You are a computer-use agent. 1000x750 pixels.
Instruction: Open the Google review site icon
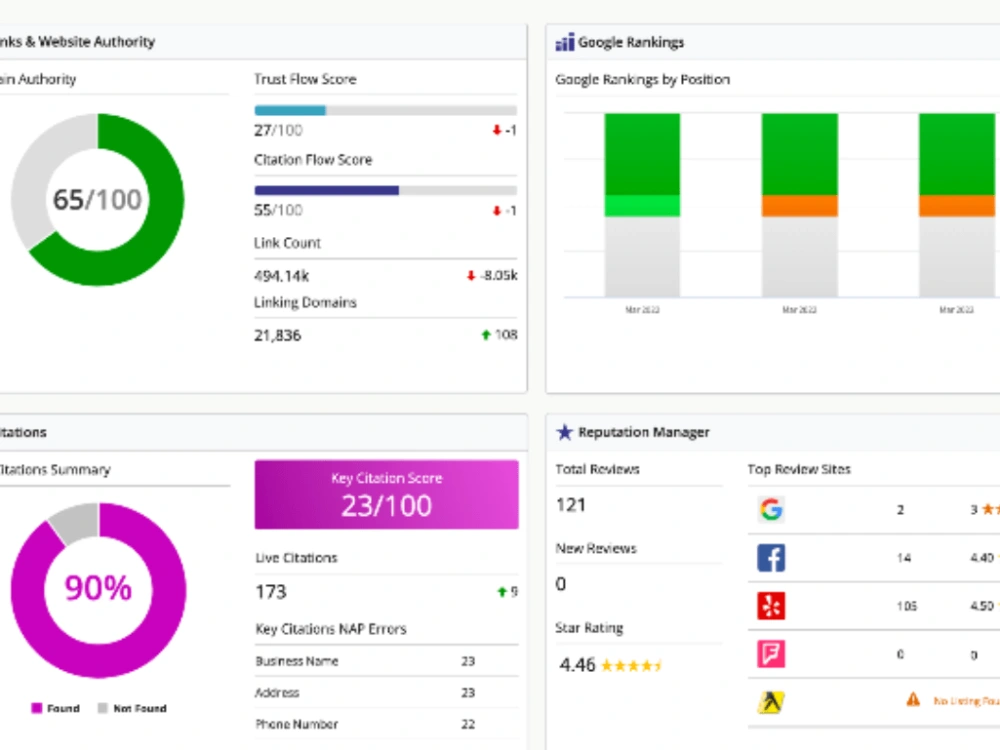[771, 509]
